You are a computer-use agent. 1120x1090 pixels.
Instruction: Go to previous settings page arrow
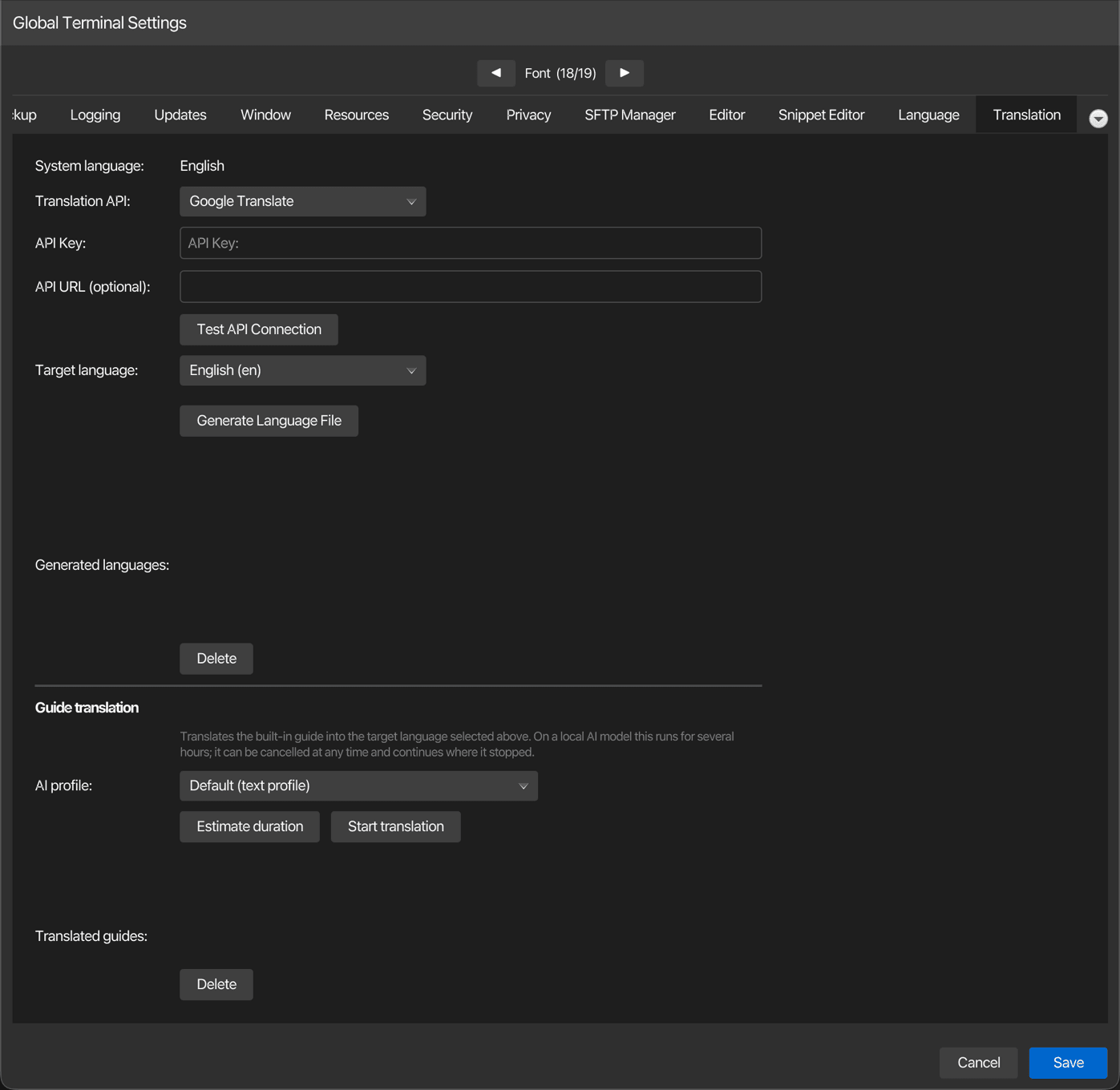[x=495, y=73]
